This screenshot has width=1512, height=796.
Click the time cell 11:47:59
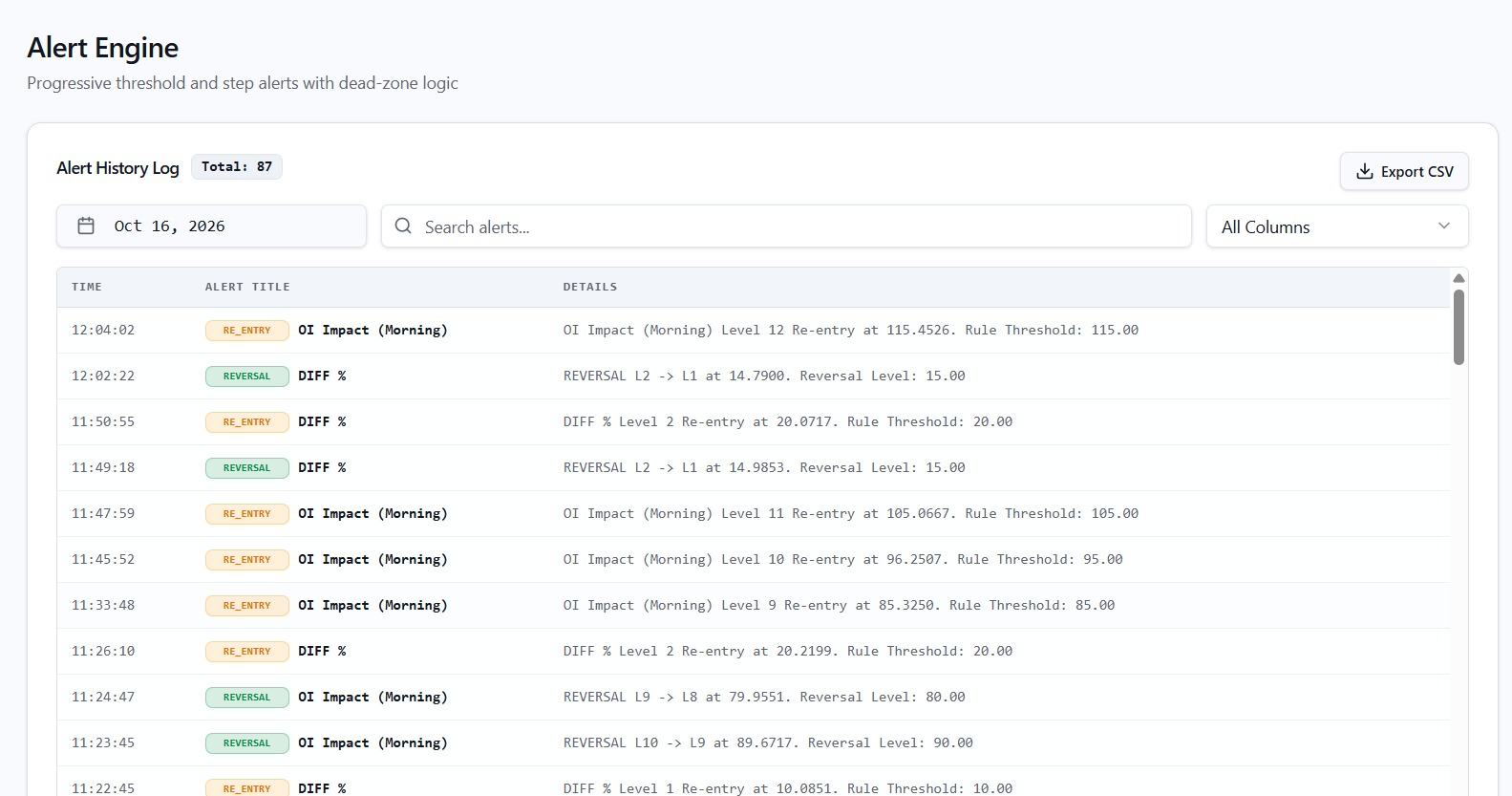(x=103, y=514)
